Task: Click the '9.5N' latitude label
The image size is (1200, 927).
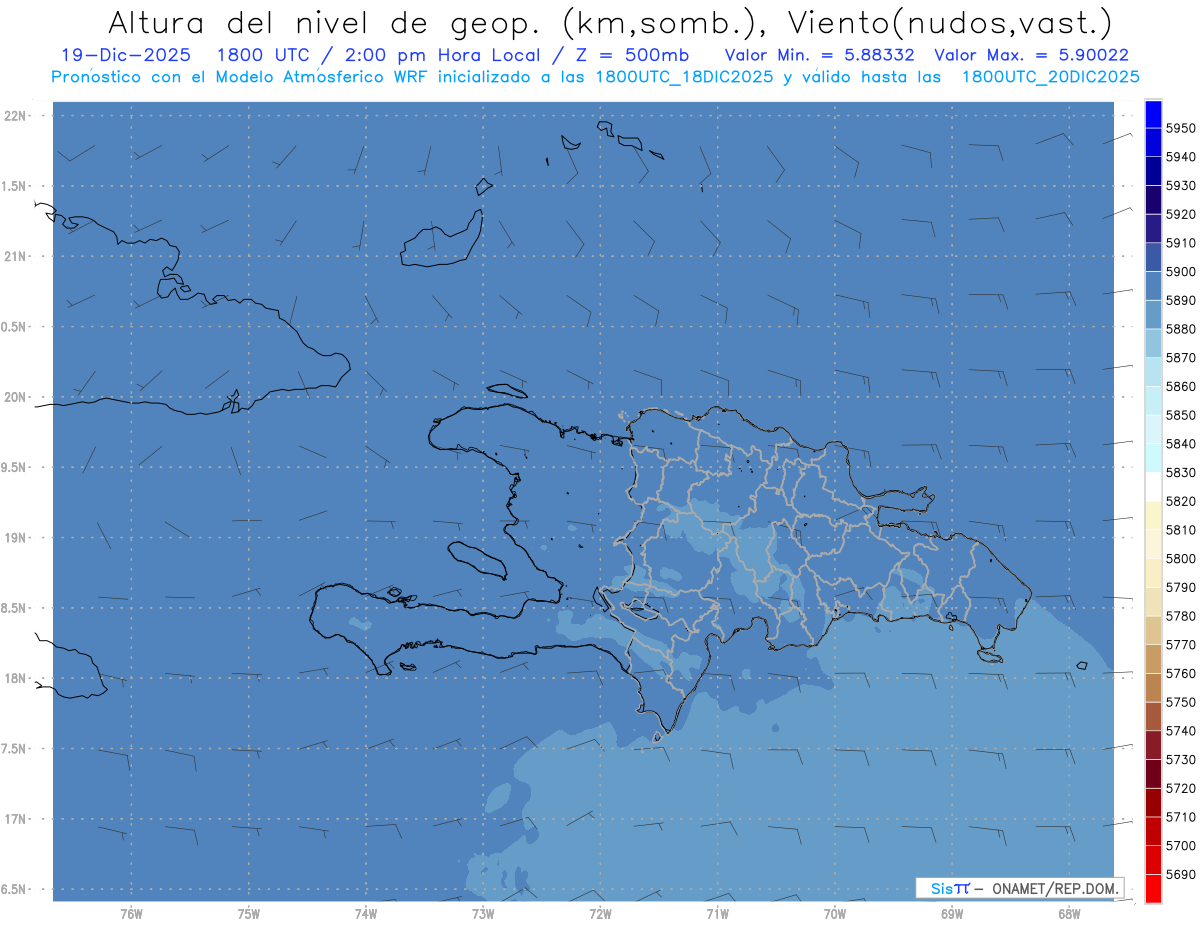Action: coord(14,468)
